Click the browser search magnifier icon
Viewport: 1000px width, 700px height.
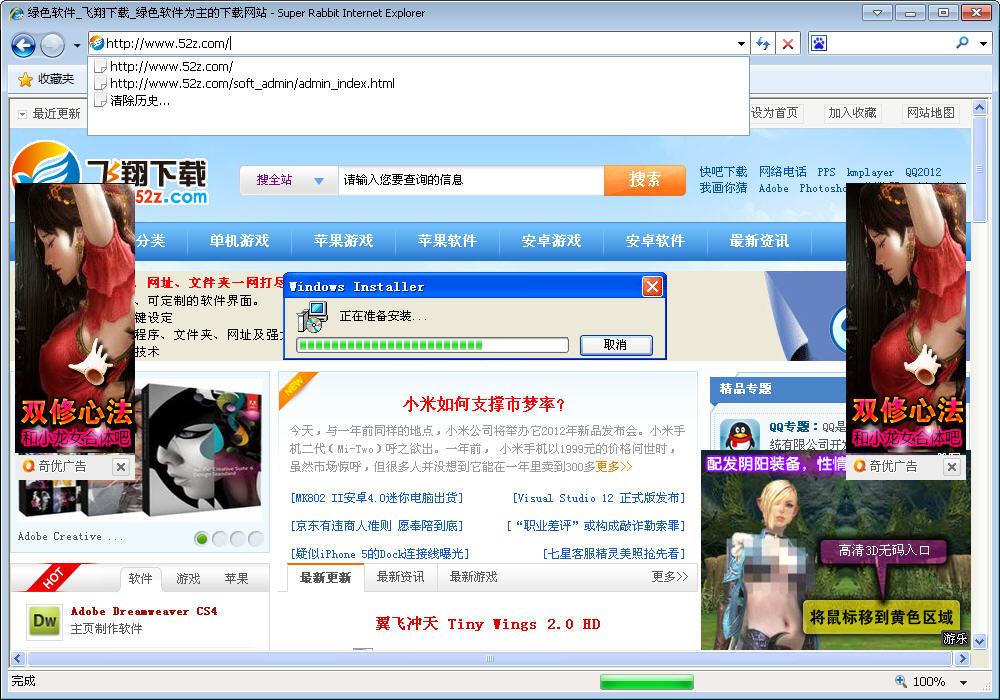point(962,43)
